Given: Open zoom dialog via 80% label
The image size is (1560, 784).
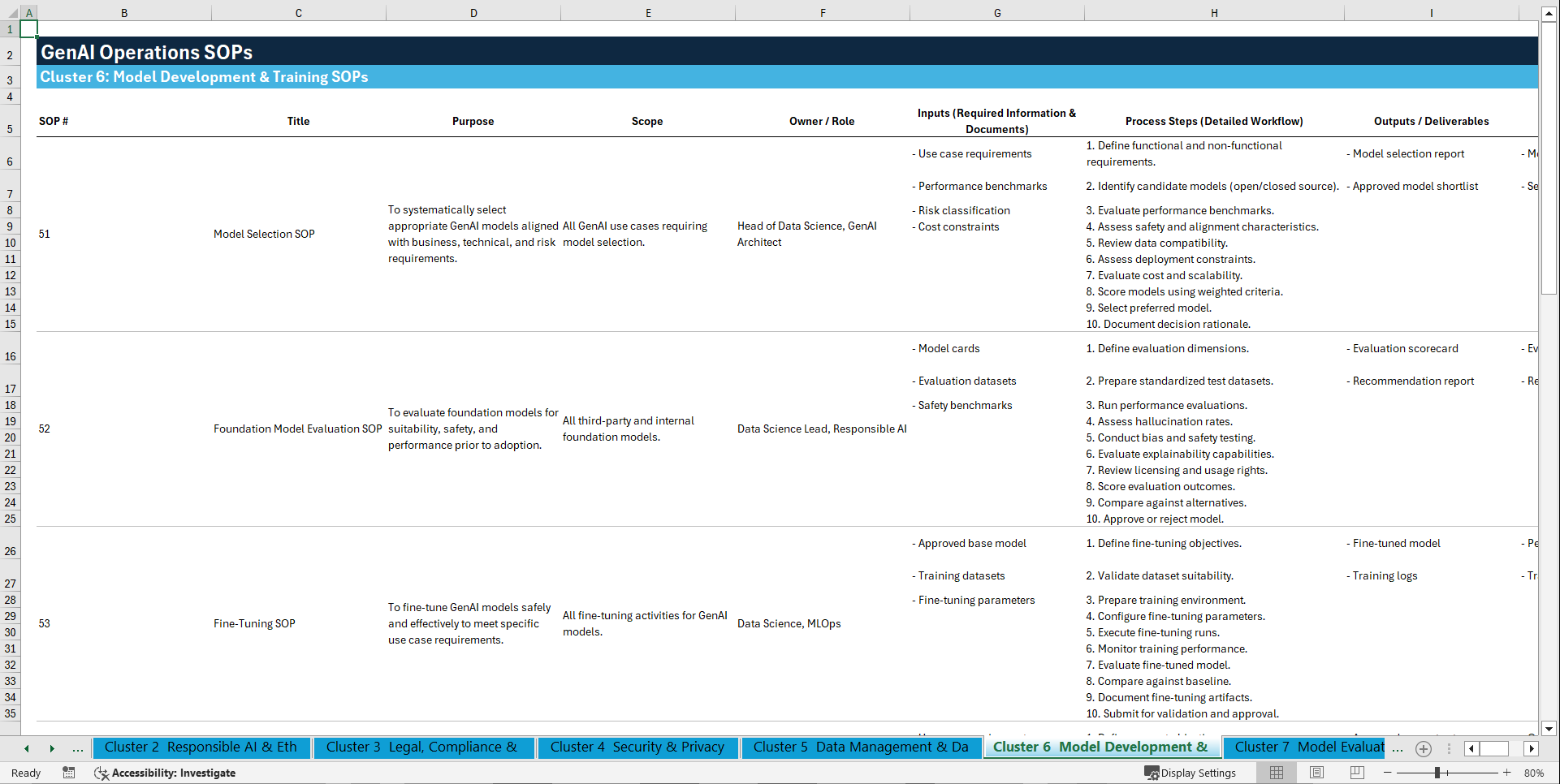Looking at the screenshot, I should [1534, 773].
